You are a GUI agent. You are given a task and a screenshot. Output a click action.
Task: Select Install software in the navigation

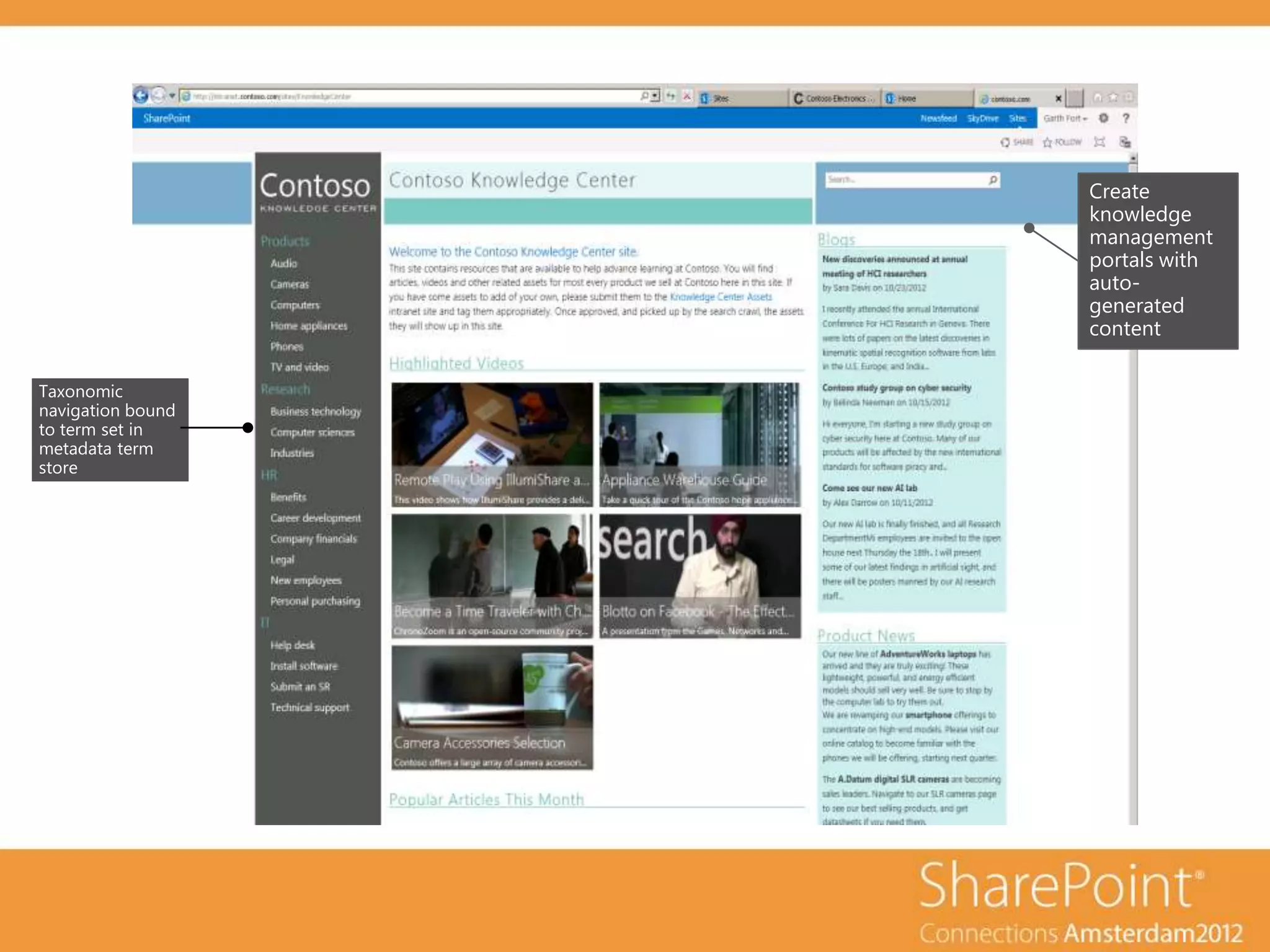304,666
